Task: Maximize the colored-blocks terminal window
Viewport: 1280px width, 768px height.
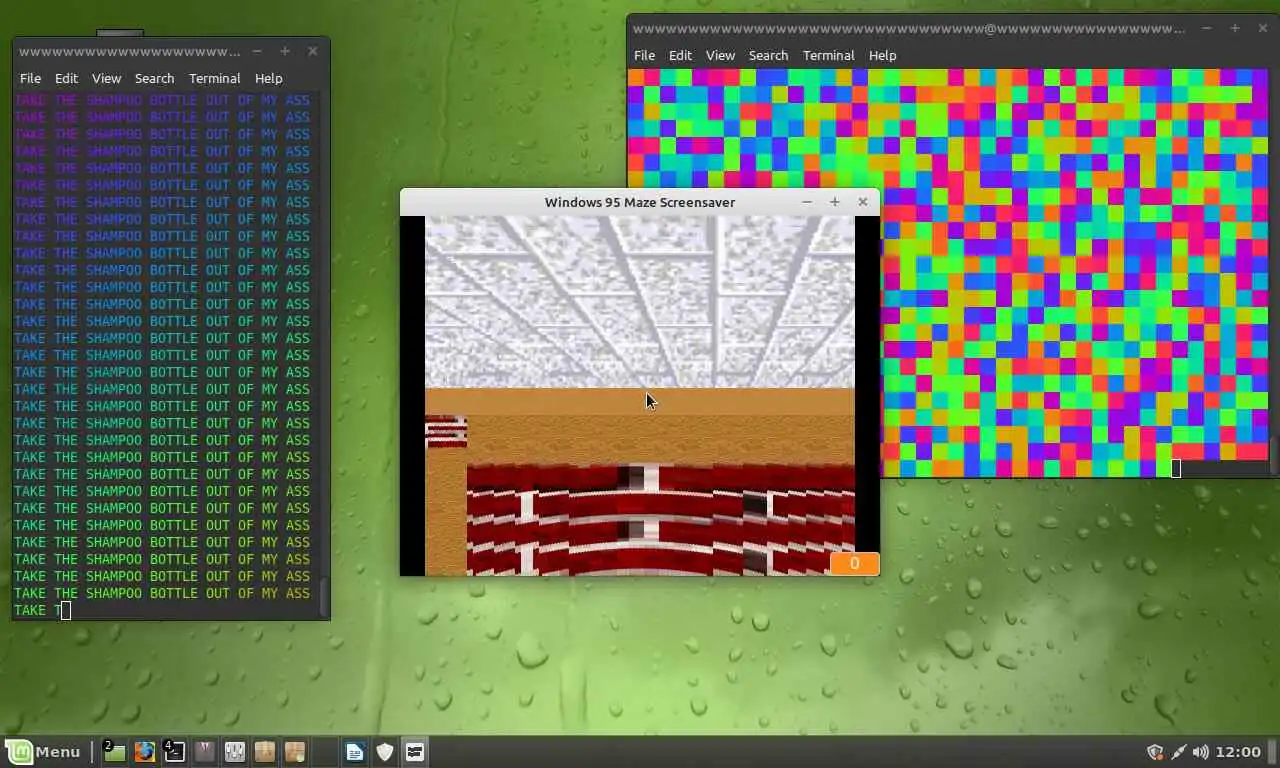Action: 1235,29
